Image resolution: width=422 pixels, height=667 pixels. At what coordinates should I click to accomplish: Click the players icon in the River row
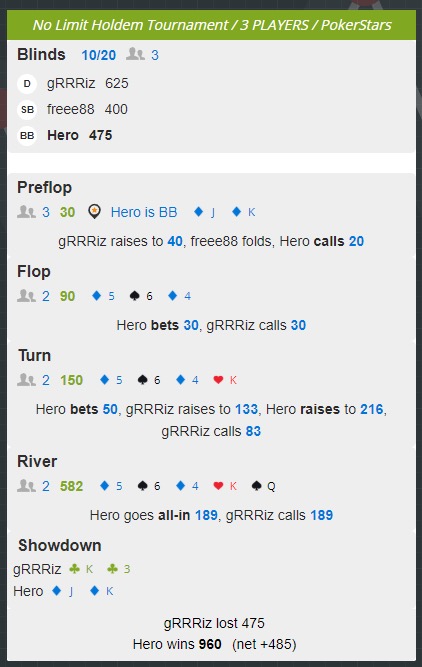26,485
